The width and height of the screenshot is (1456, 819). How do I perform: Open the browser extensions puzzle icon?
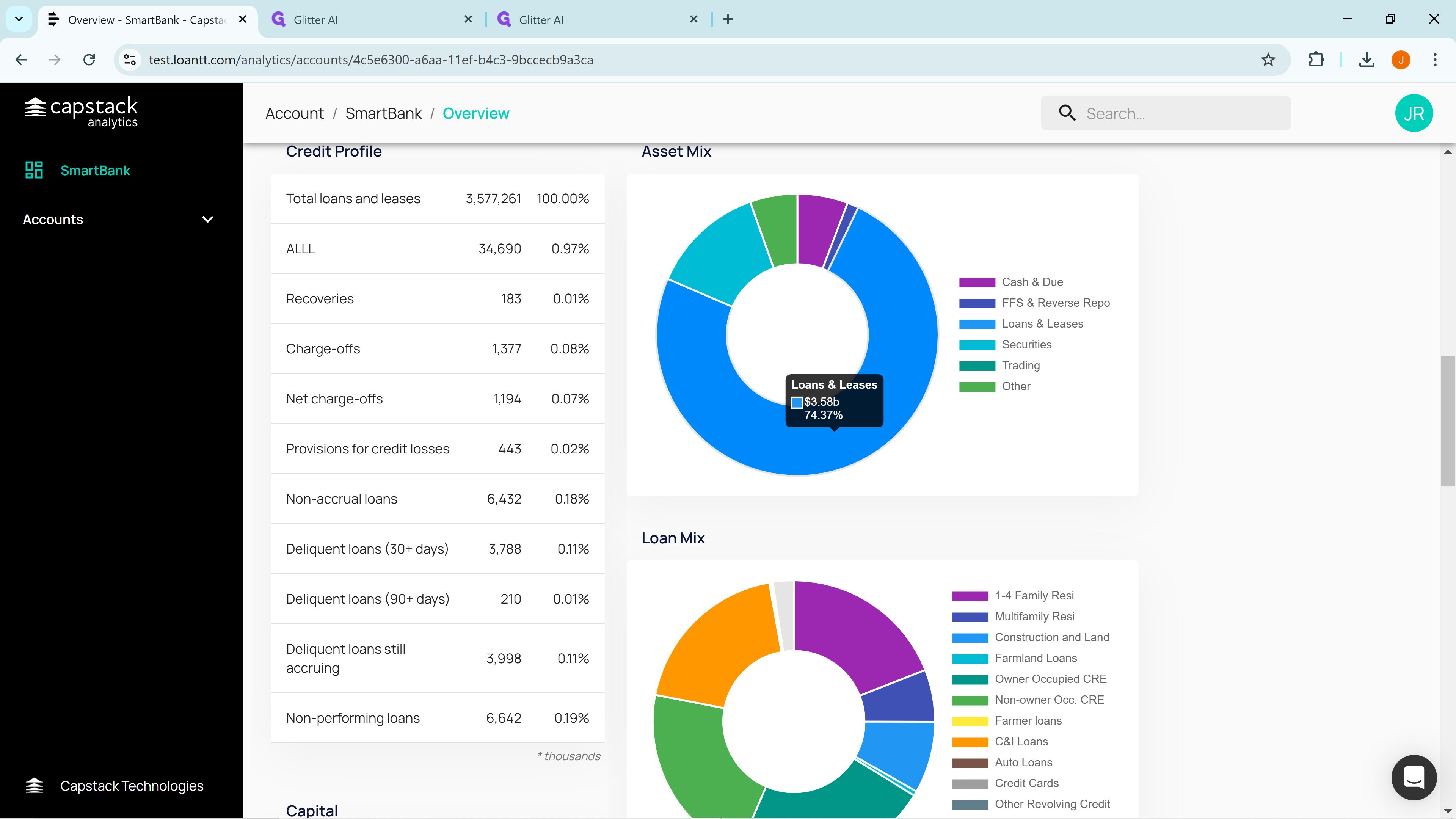coord(1316,60)
